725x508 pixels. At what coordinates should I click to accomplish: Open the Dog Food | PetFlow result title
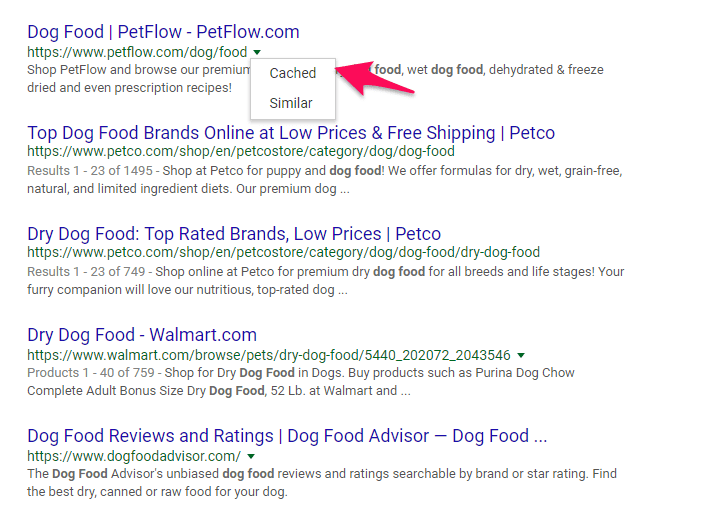163,32
